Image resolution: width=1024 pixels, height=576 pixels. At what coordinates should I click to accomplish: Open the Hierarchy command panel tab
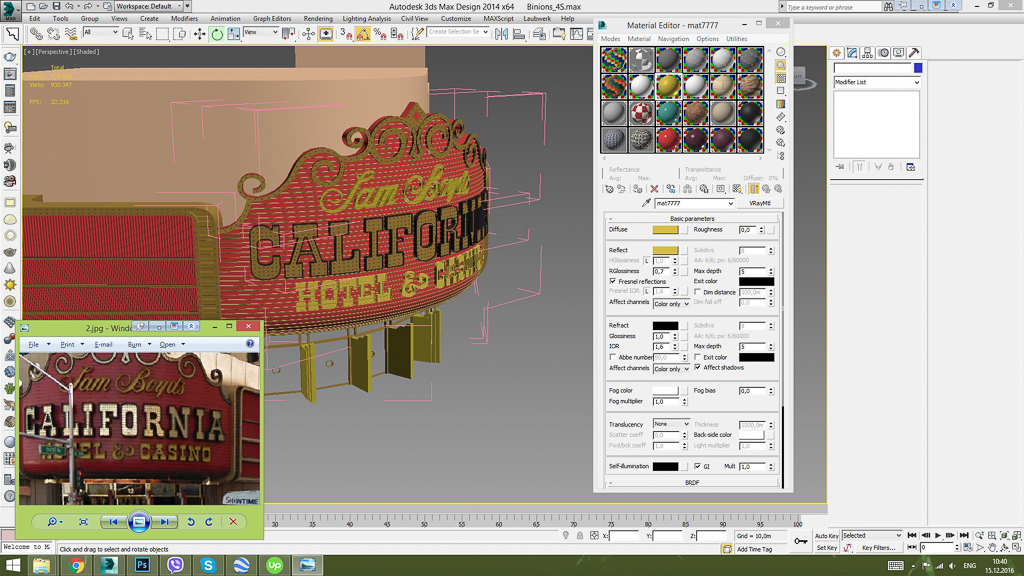[x=868, y=53]
